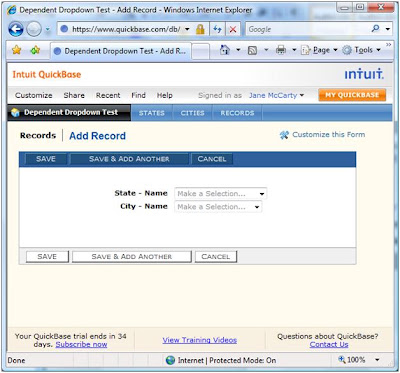Open the Jane McCarty user dropdown
This screenshot has width=400, height=373.
(x=276, y=95)
